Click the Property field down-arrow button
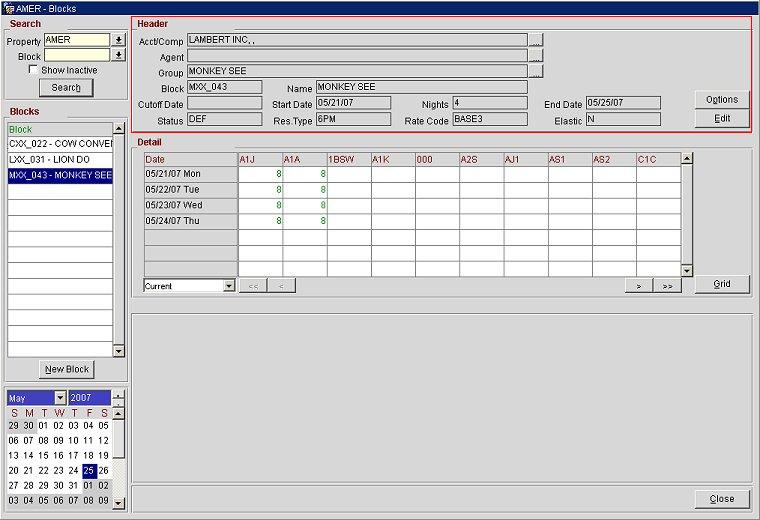This screenshot has width=760, height=520. click(119, 41)
